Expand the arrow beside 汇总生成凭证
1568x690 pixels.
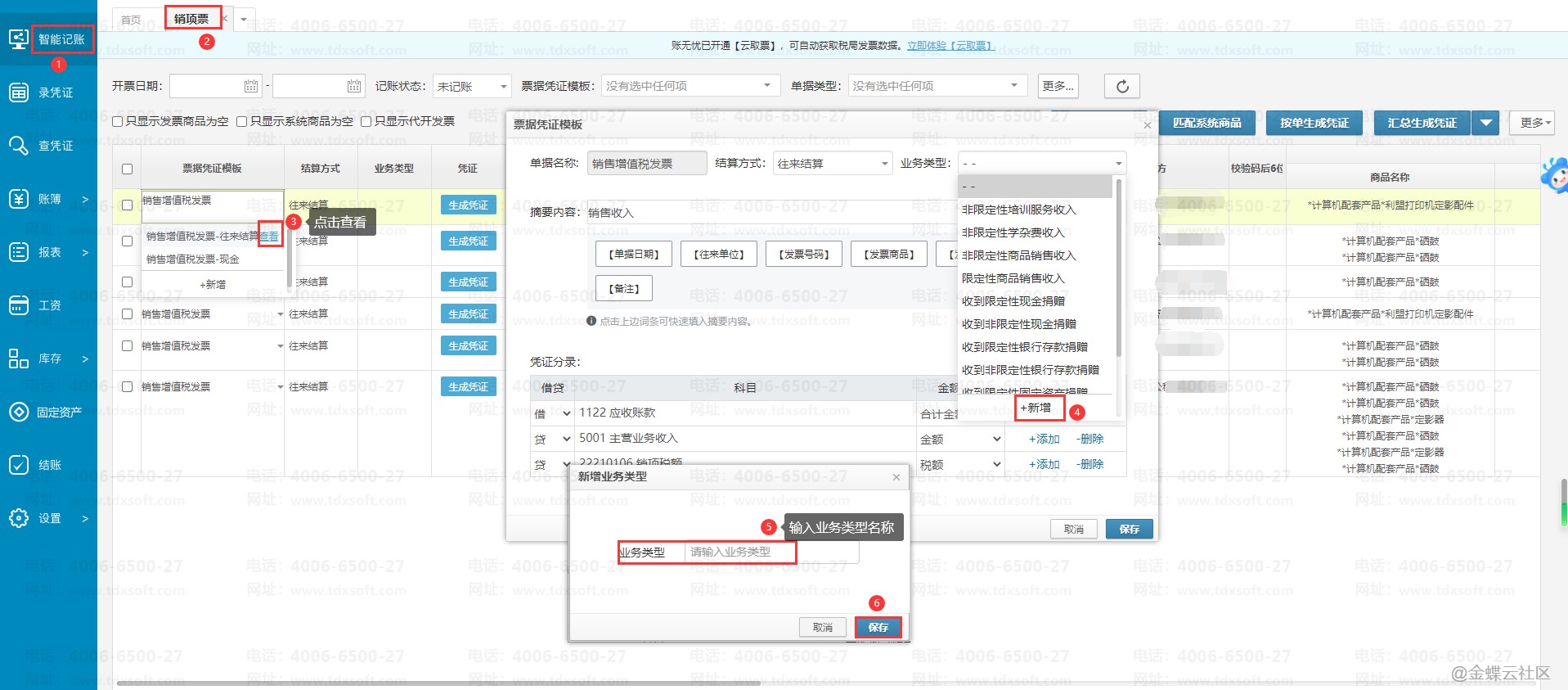(x=1485, y=123)
